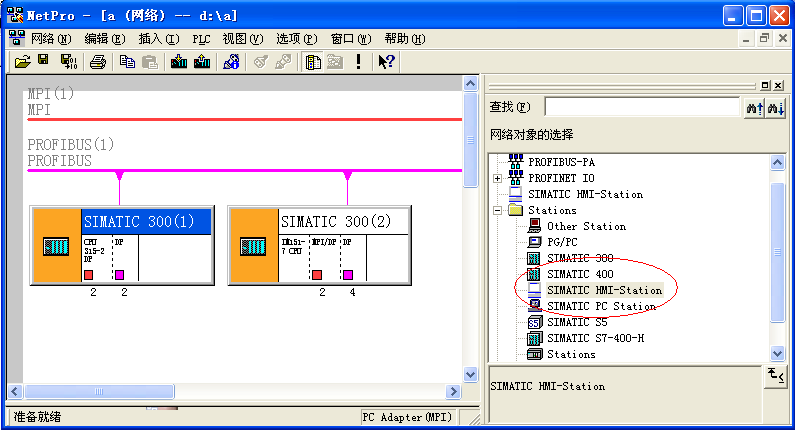This screenshot has width=795, height=431.
Task: Select SIMATIC 400 in the catalog
Action: 580,274
